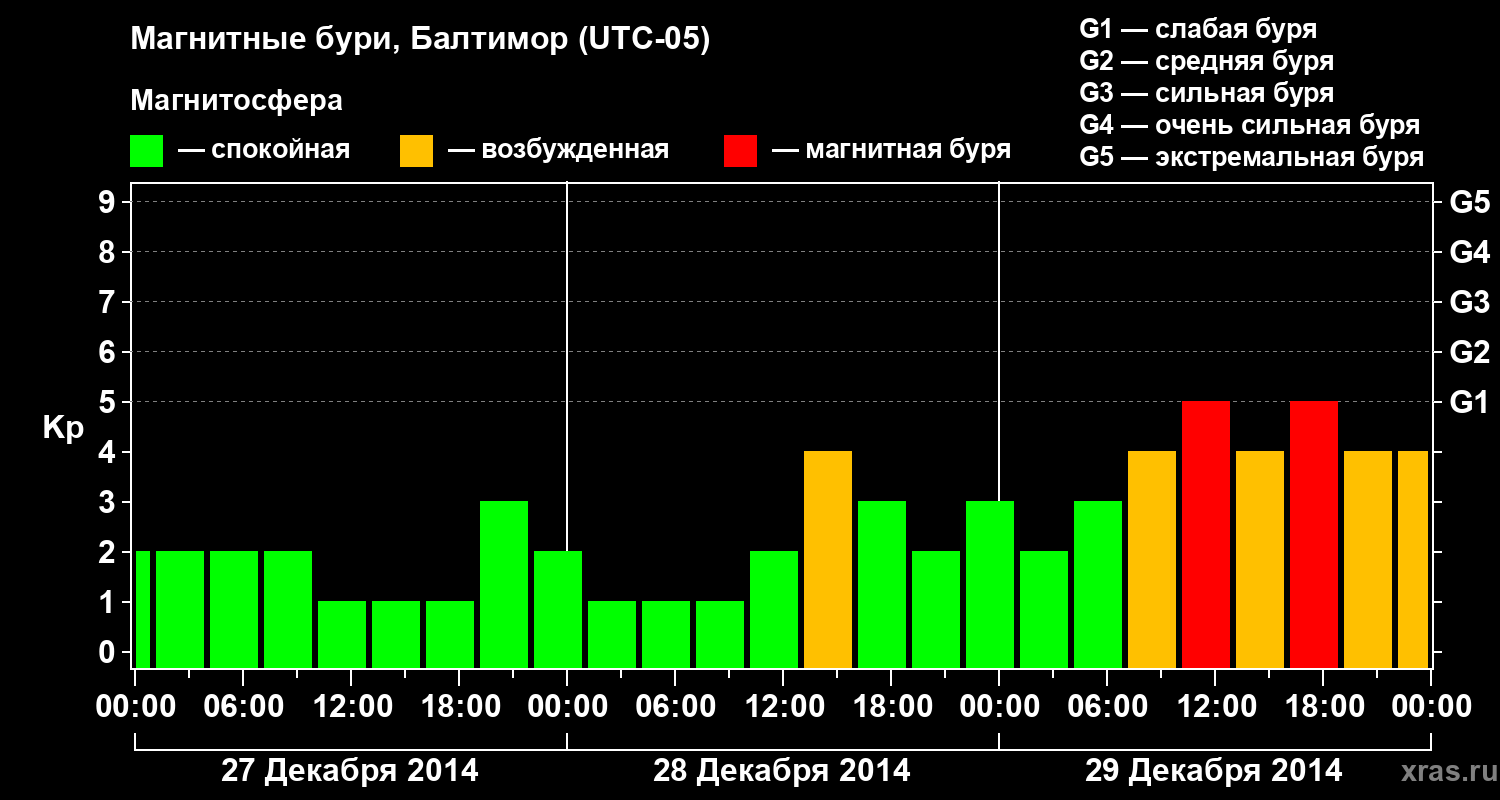
Task: Click the only orange bar on 28 Декабря
Action: 828,559
